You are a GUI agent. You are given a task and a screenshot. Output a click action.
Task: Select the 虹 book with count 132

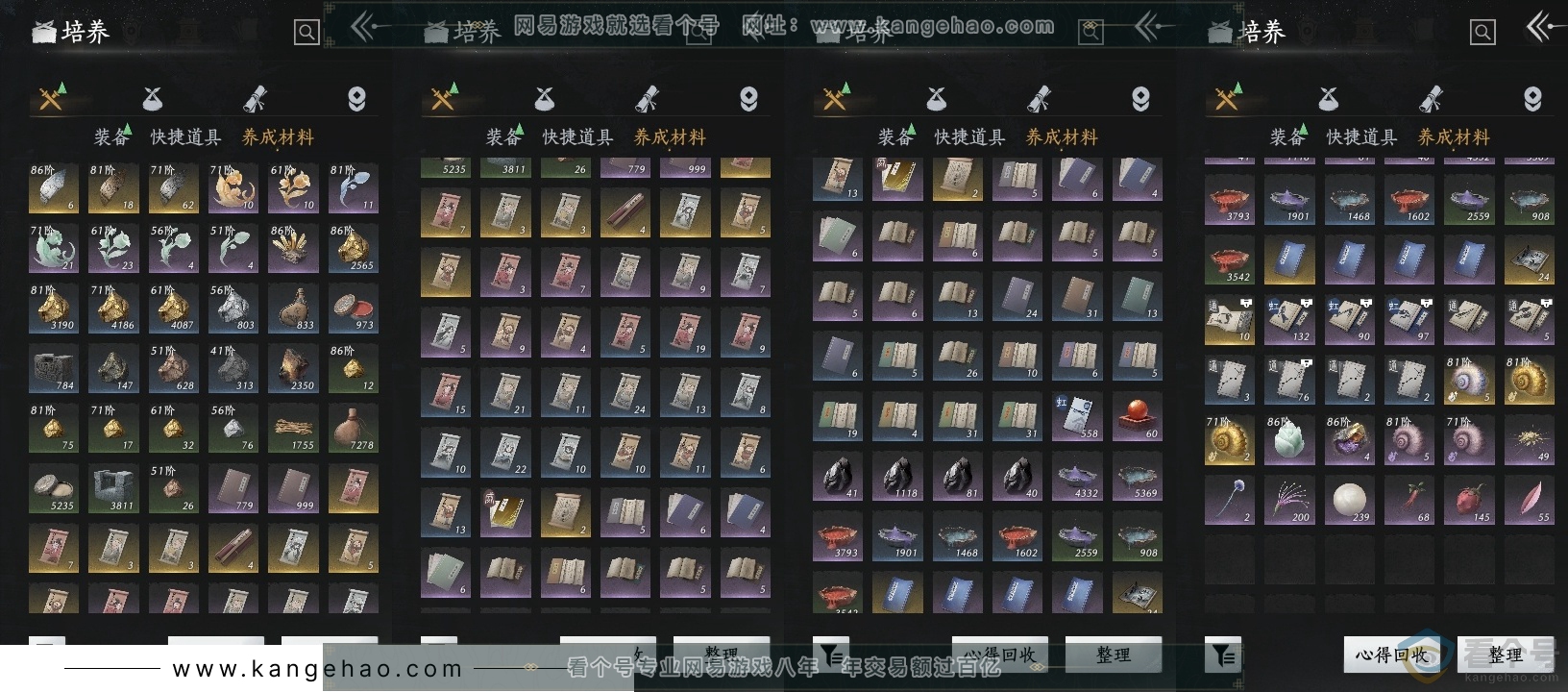(x=1289, y=320)
